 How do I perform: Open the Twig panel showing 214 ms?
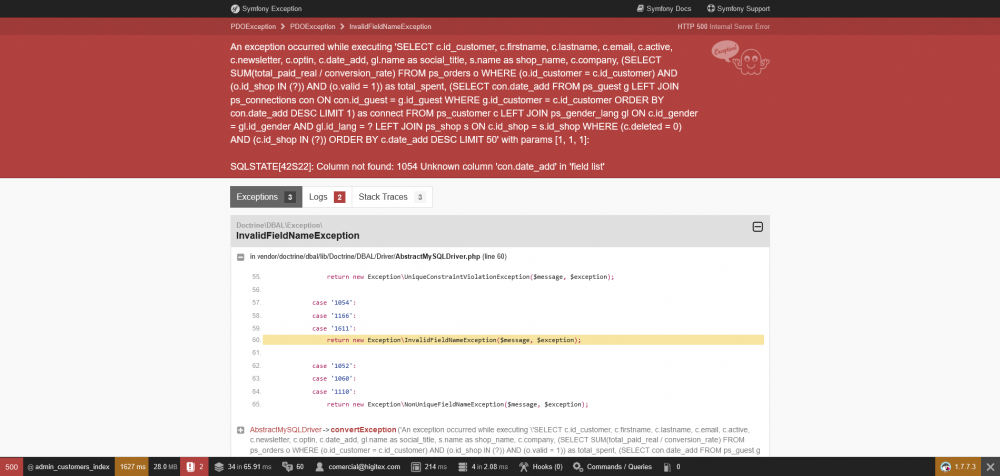click(429, 467)
